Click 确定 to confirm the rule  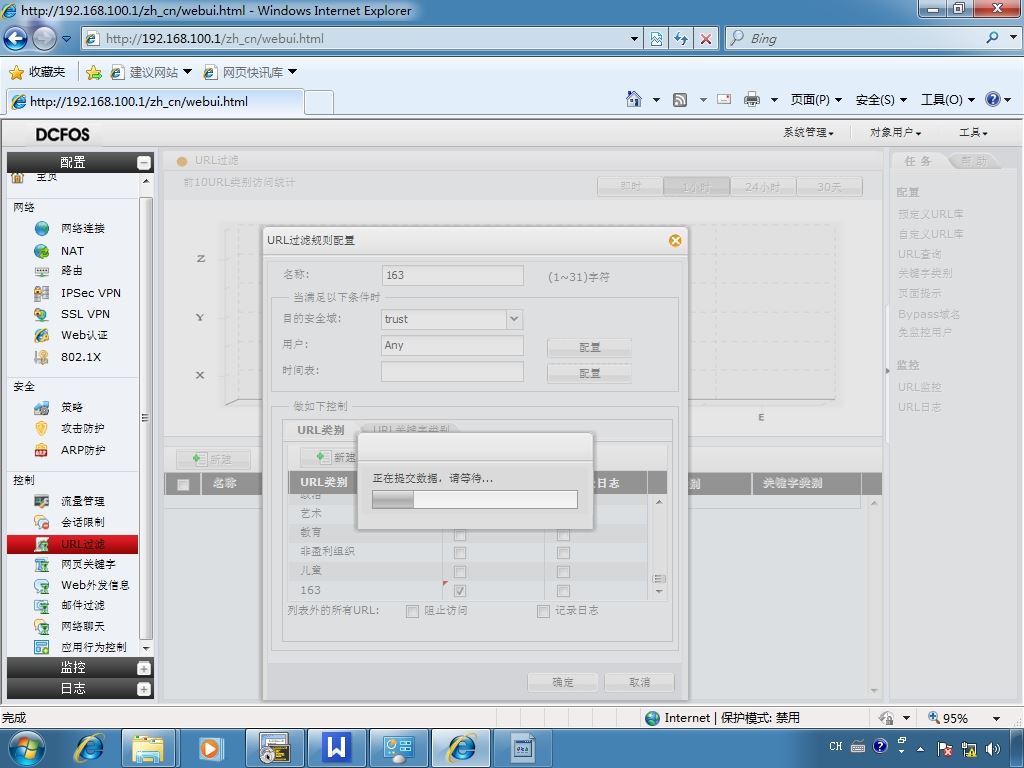pyautogui.click(x=562, y=682)
